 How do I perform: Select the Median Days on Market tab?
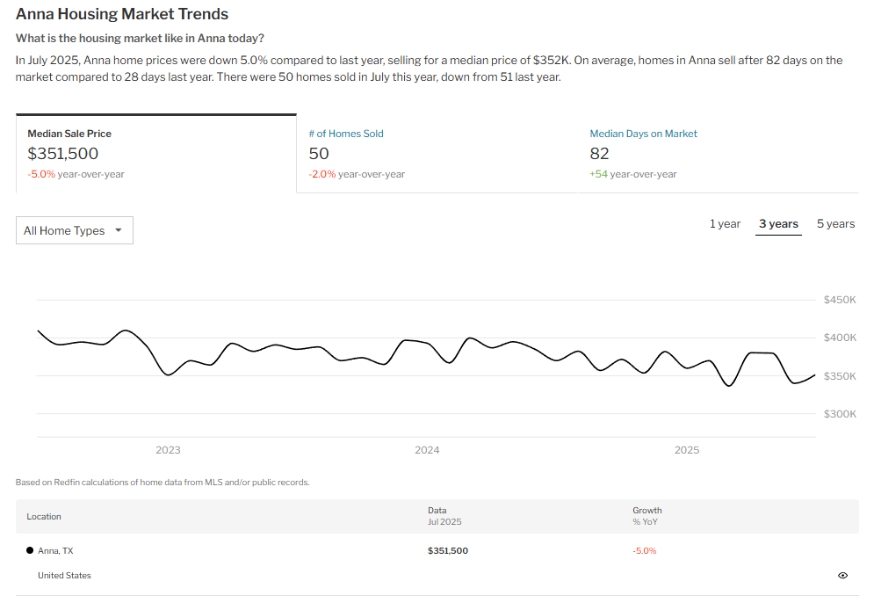click(643, 133)
